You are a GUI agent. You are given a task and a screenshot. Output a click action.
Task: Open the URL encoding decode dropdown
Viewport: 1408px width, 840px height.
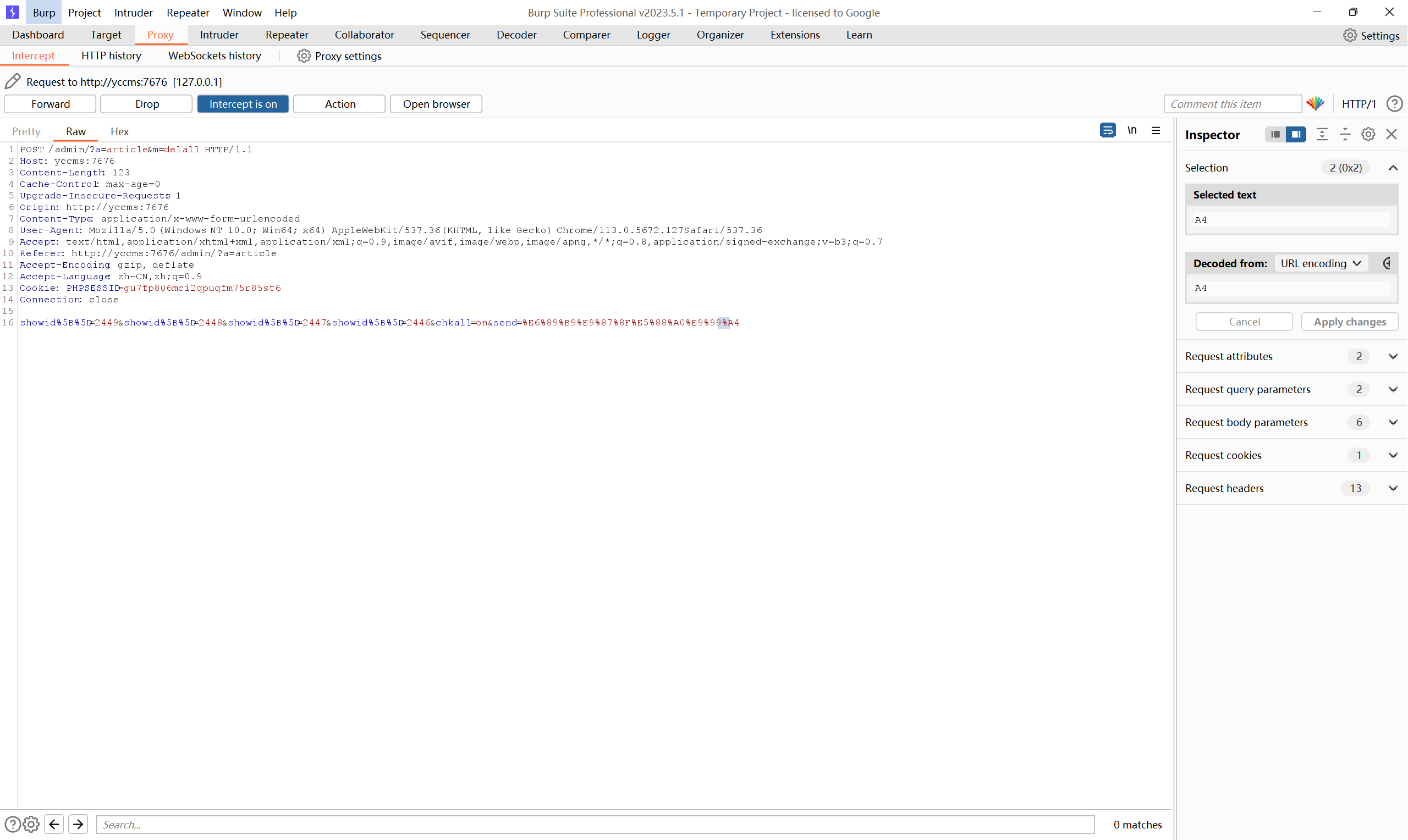(x=1321, y=263)
